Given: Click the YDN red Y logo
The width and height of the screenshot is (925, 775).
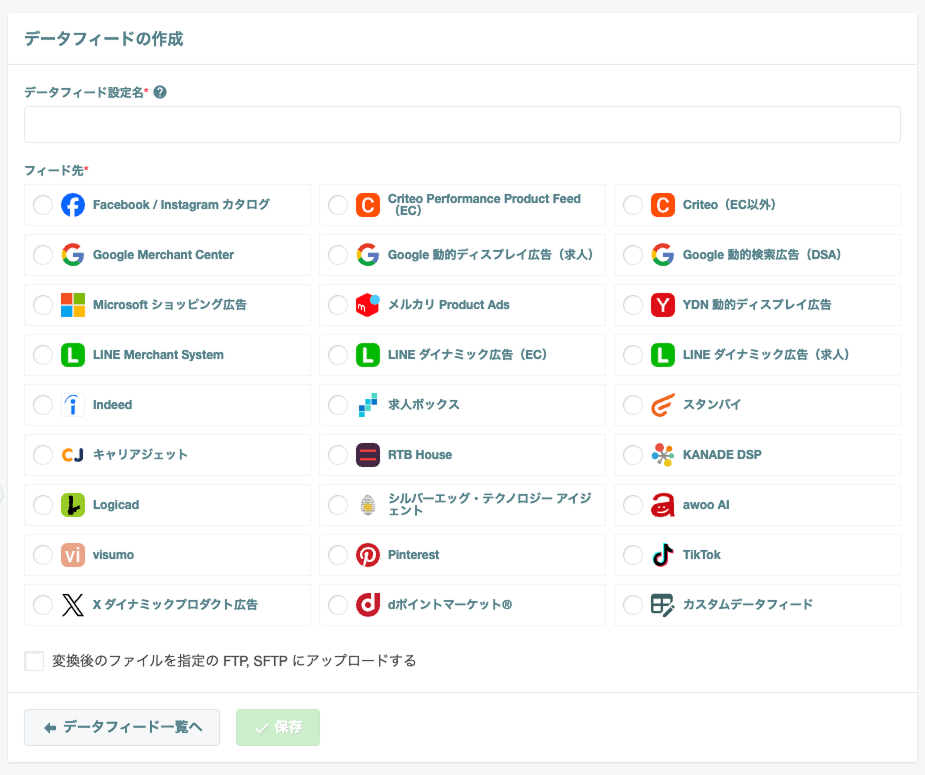Looking at the screenshot, I should [662, 305].
